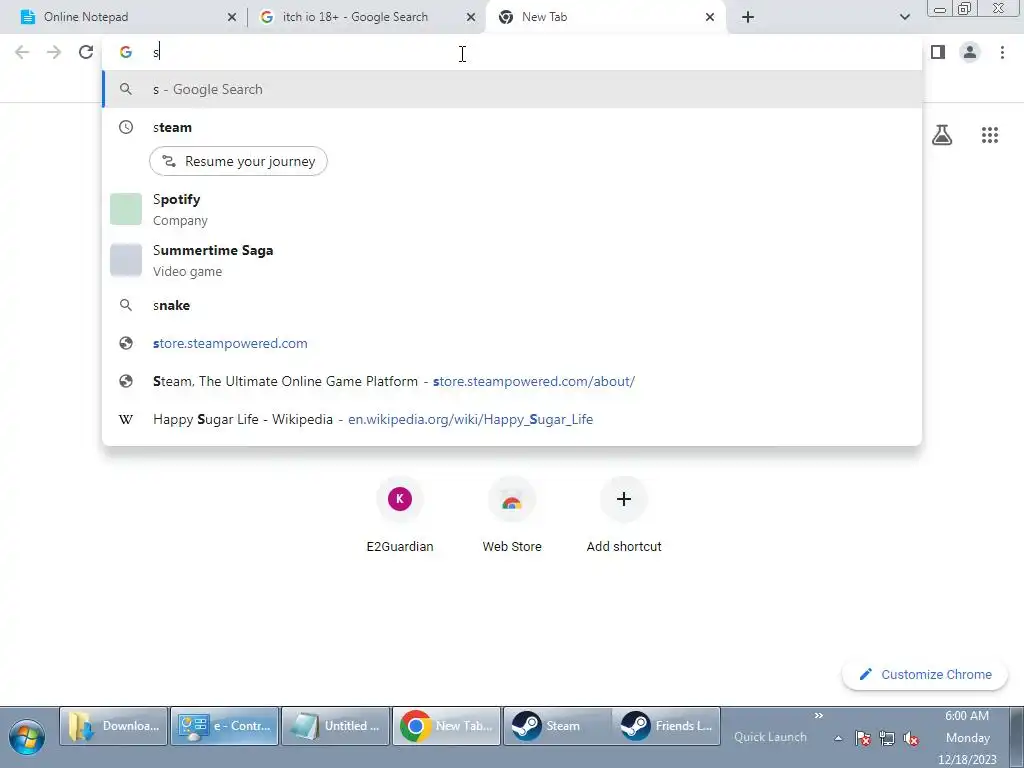1024x768 pixels.
Task: Open Steam Ultimate Online Game Platform suggestion
Action: (x=512, y=381)
